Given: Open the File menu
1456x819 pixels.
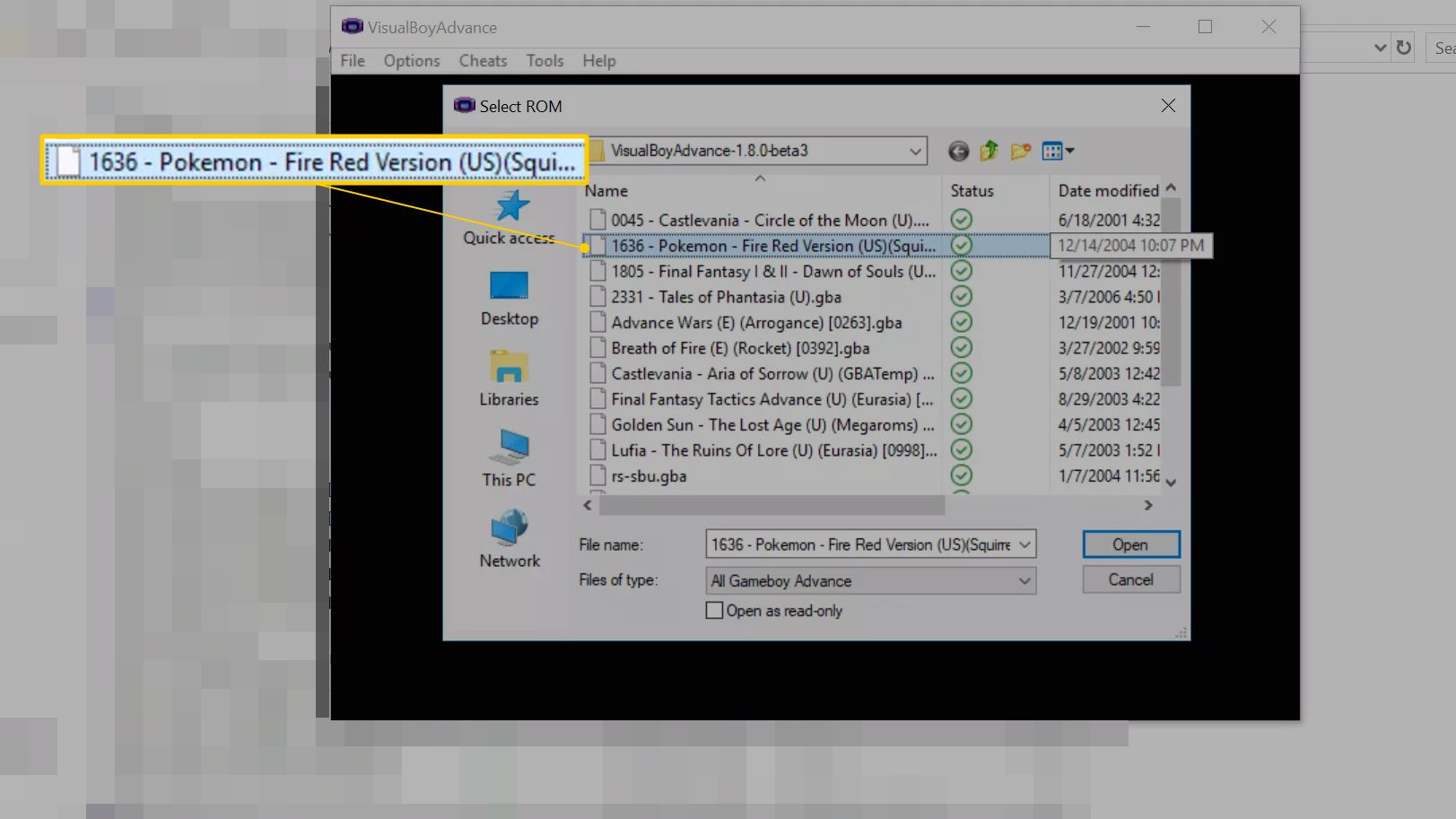Looking at the screenshot, I should click(x=353, y=61).
